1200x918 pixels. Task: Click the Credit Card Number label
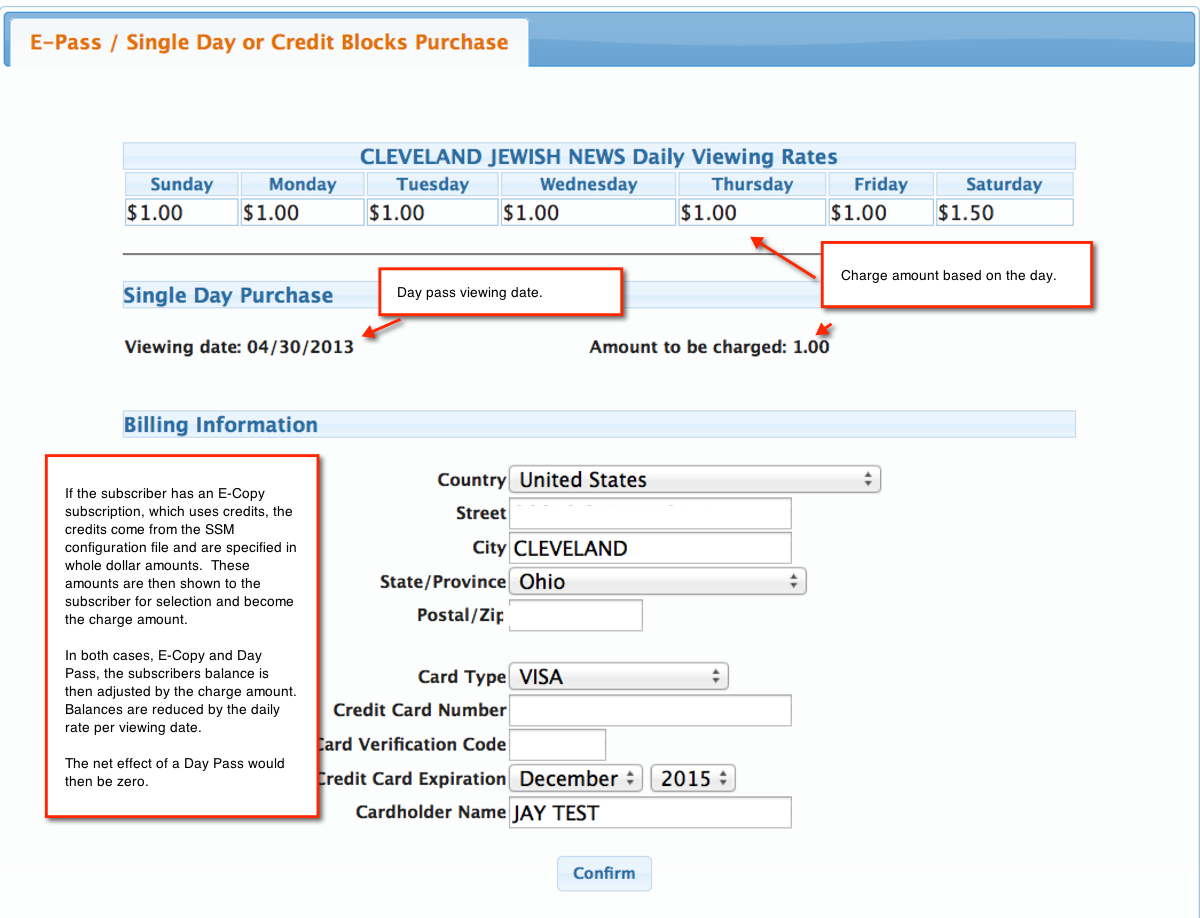420,710
